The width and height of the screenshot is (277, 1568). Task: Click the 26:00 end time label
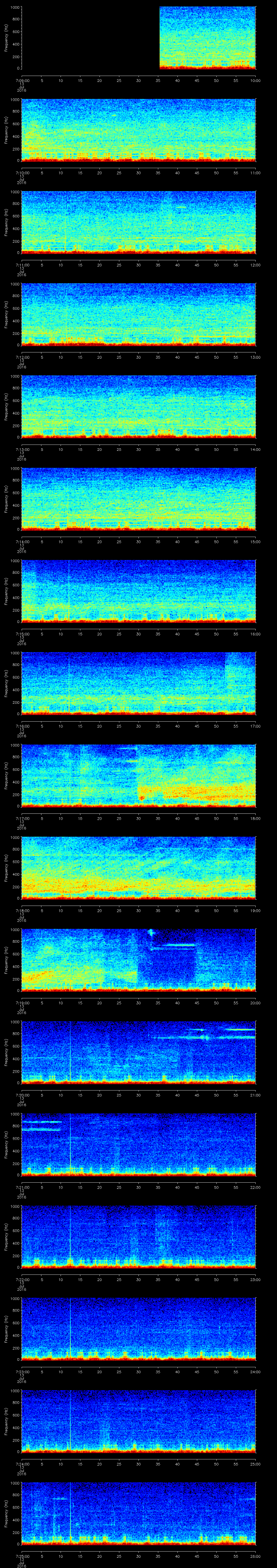(x=256, y=1556)
